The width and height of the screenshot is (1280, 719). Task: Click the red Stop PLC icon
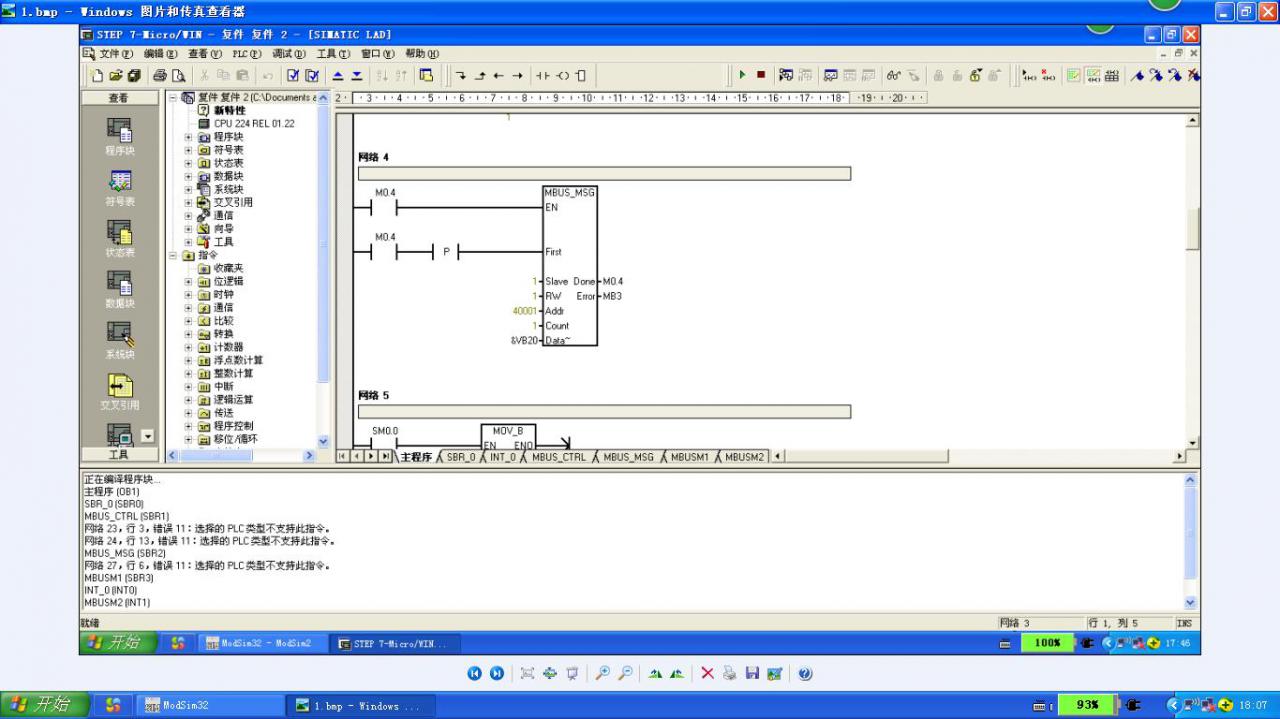pos(760,75)
